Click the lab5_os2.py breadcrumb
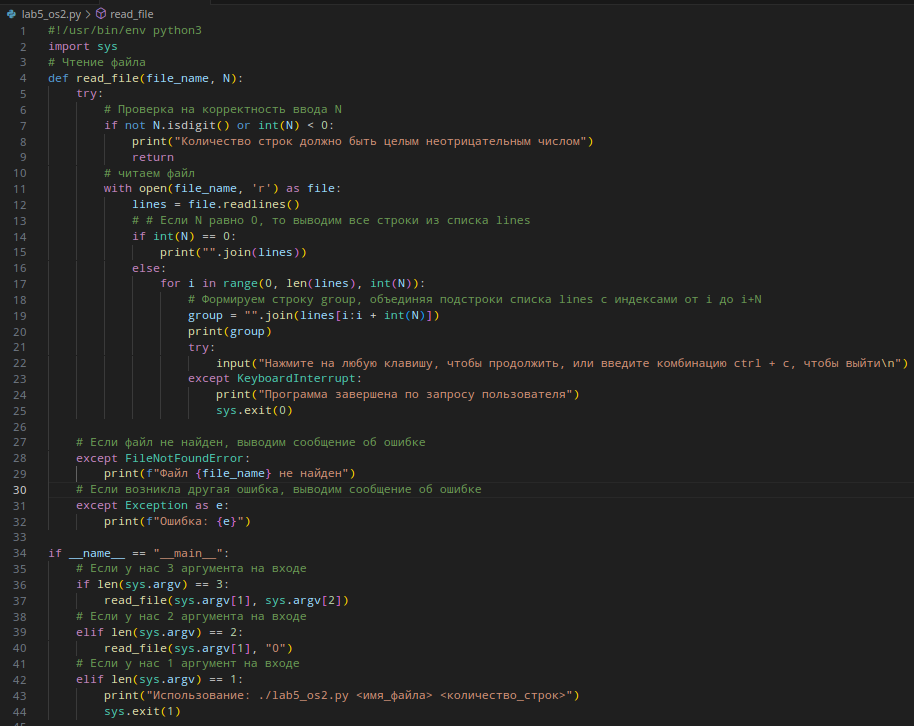This screenshot has width=914, height=726. coord(51,14)
